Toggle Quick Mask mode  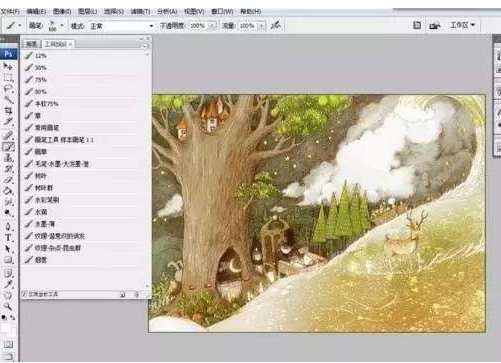8,344
